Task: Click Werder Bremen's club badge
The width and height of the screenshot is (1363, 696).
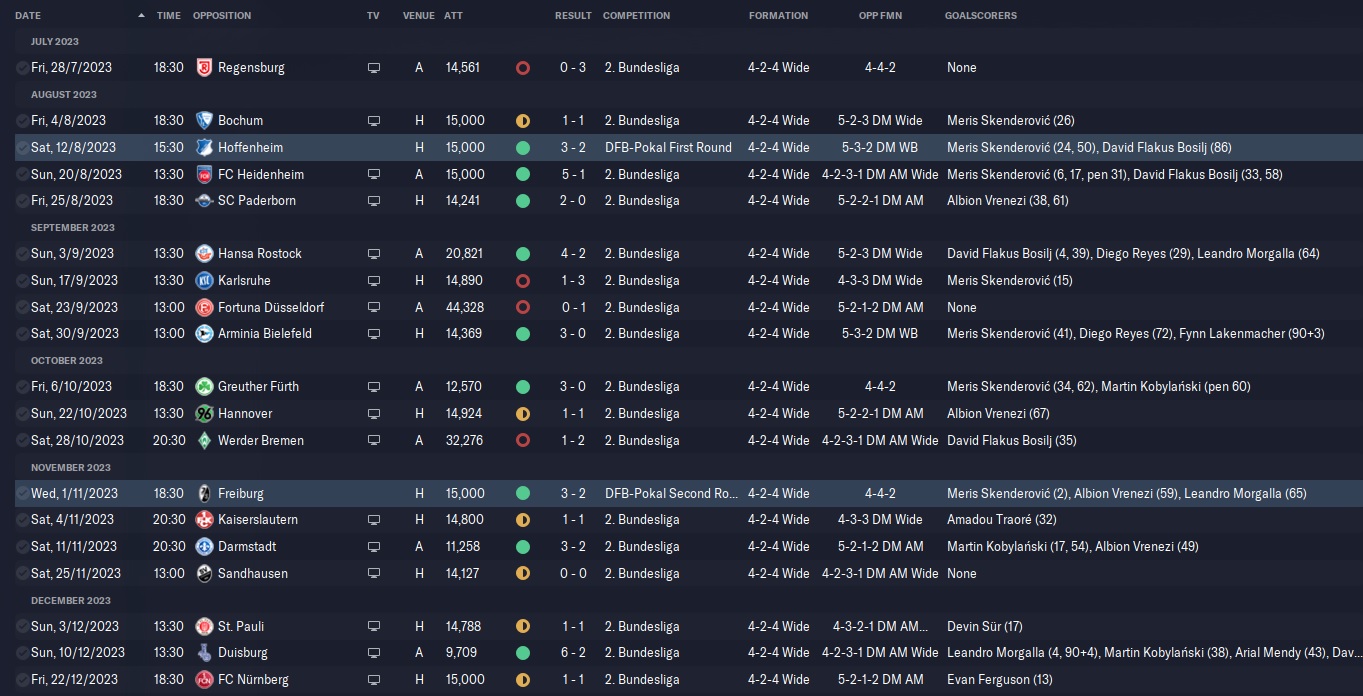Action: (x=204, y=441)
